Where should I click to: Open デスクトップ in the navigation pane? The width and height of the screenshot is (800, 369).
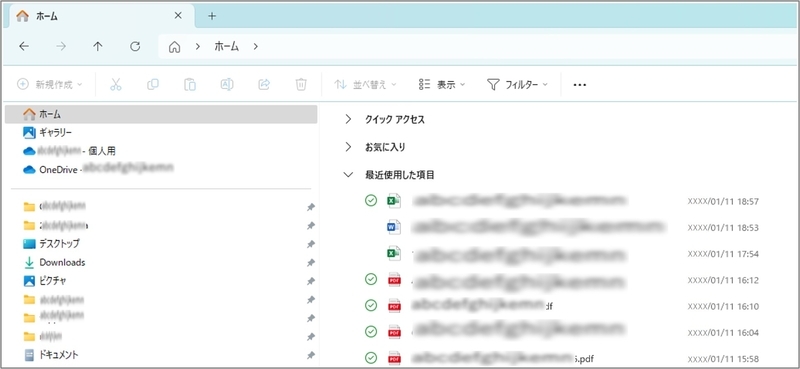[x=52, y=244]
